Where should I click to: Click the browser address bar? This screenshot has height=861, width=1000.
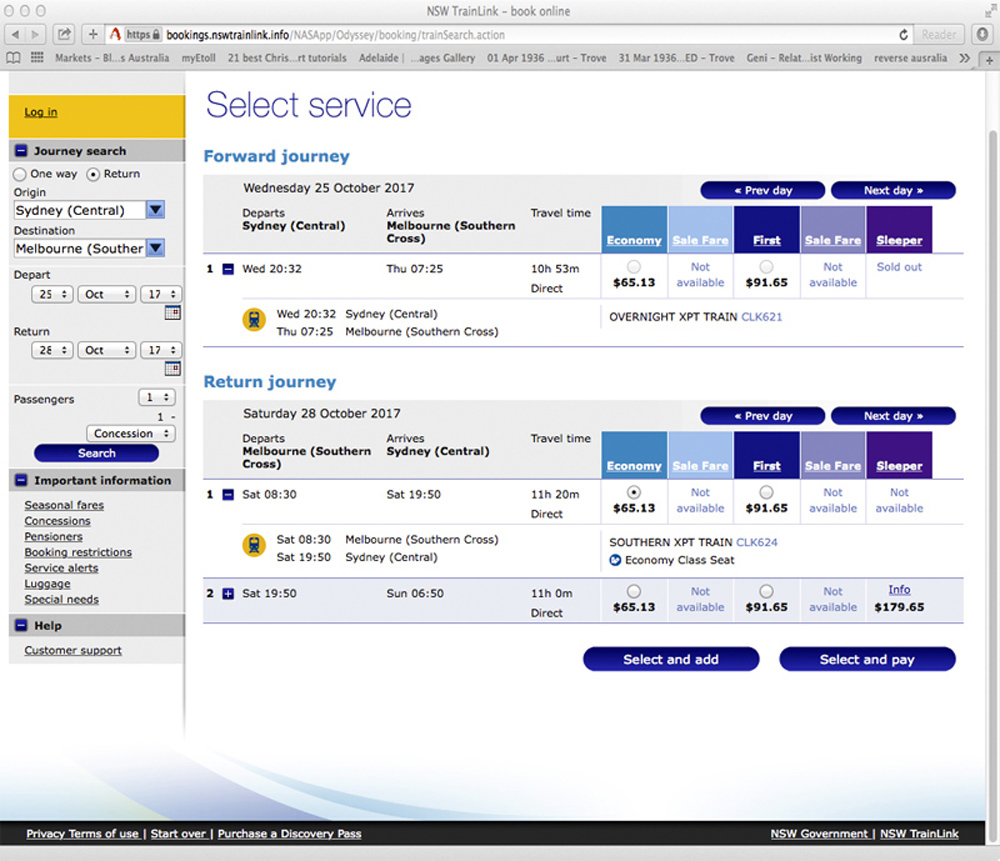pos(500,34)
